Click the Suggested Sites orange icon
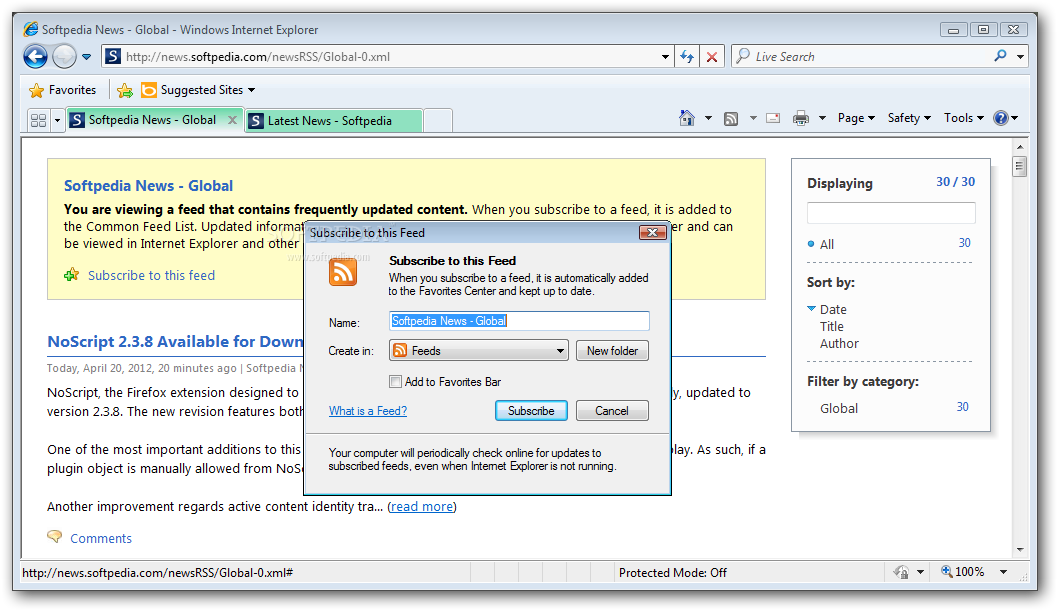Viewport: 1058px width, 611px height. (x=148, y=90)
